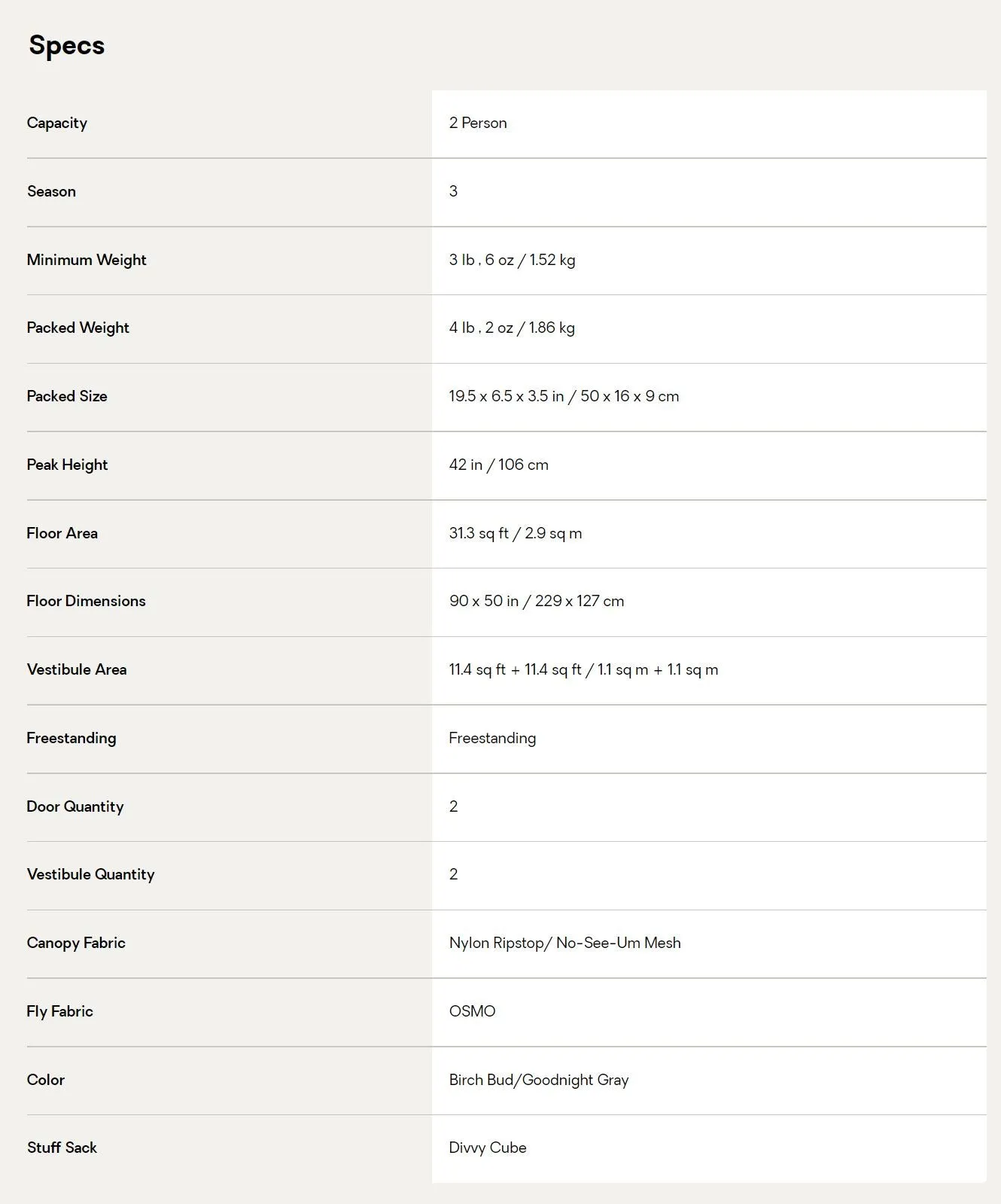
Task: Click the Specs heading
Action: point(66,46)
